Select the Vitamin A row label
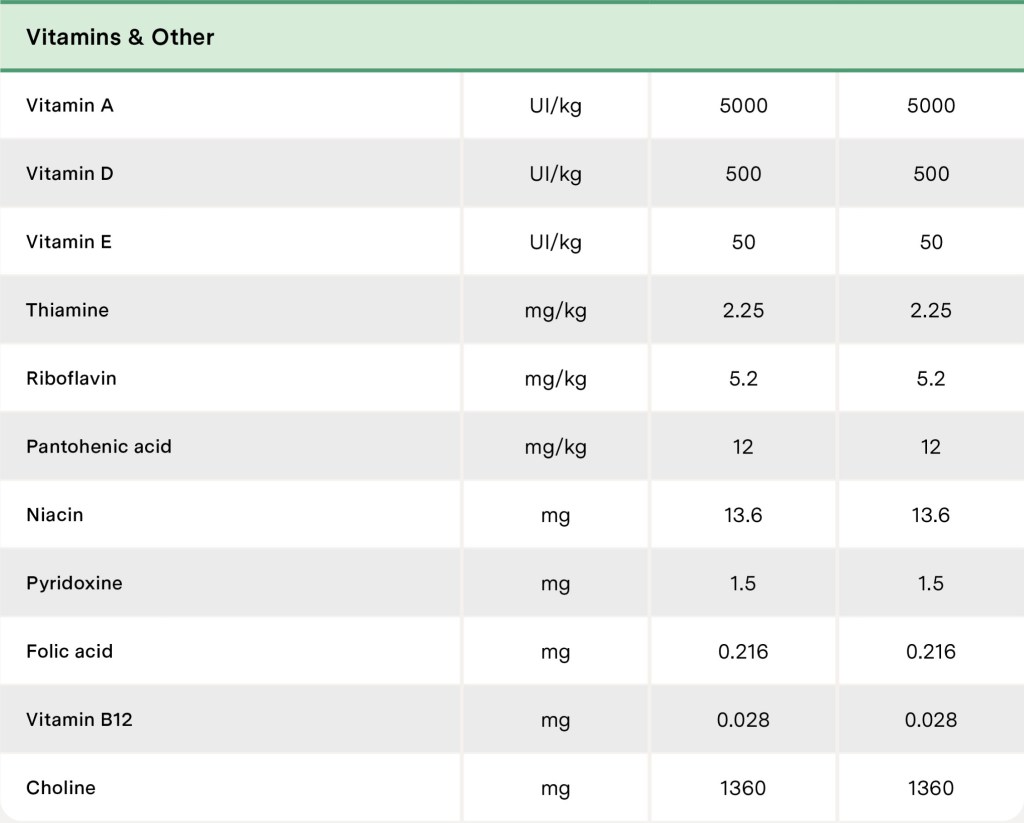 pos(70,105)
